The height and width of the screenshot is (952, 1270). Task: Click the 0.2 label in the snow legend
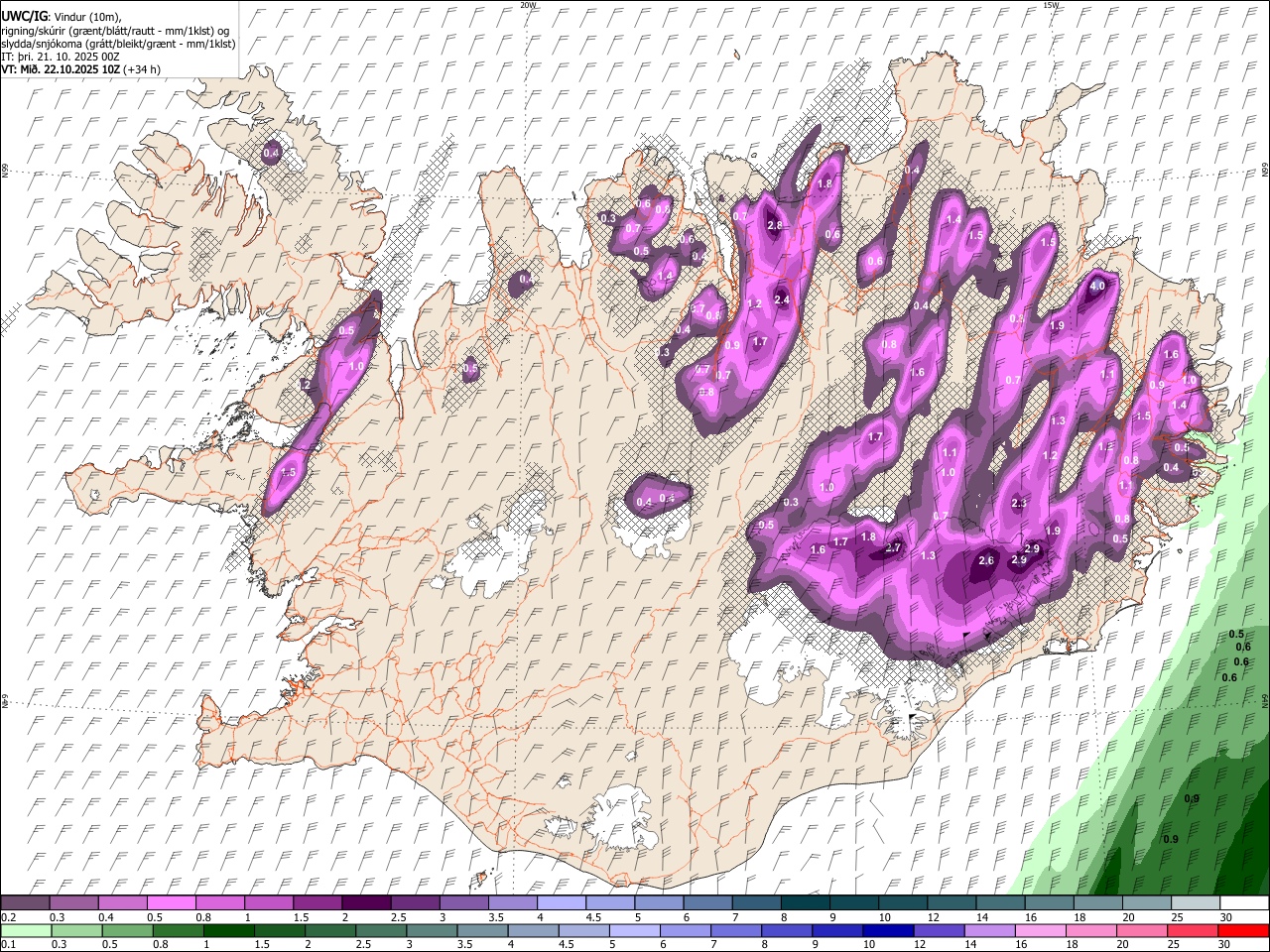[7, 917]
